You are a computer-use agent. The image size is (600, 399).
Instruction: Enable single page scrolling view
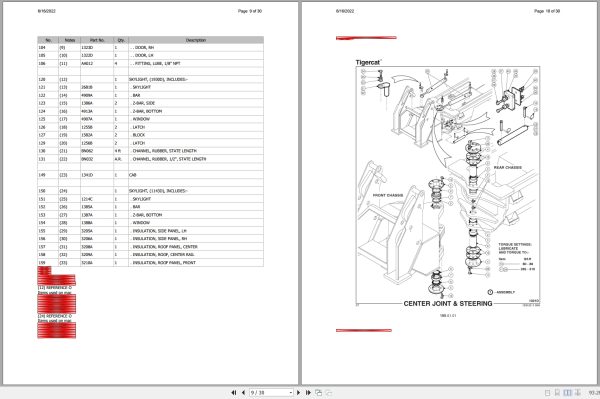[x=558, y=392]
